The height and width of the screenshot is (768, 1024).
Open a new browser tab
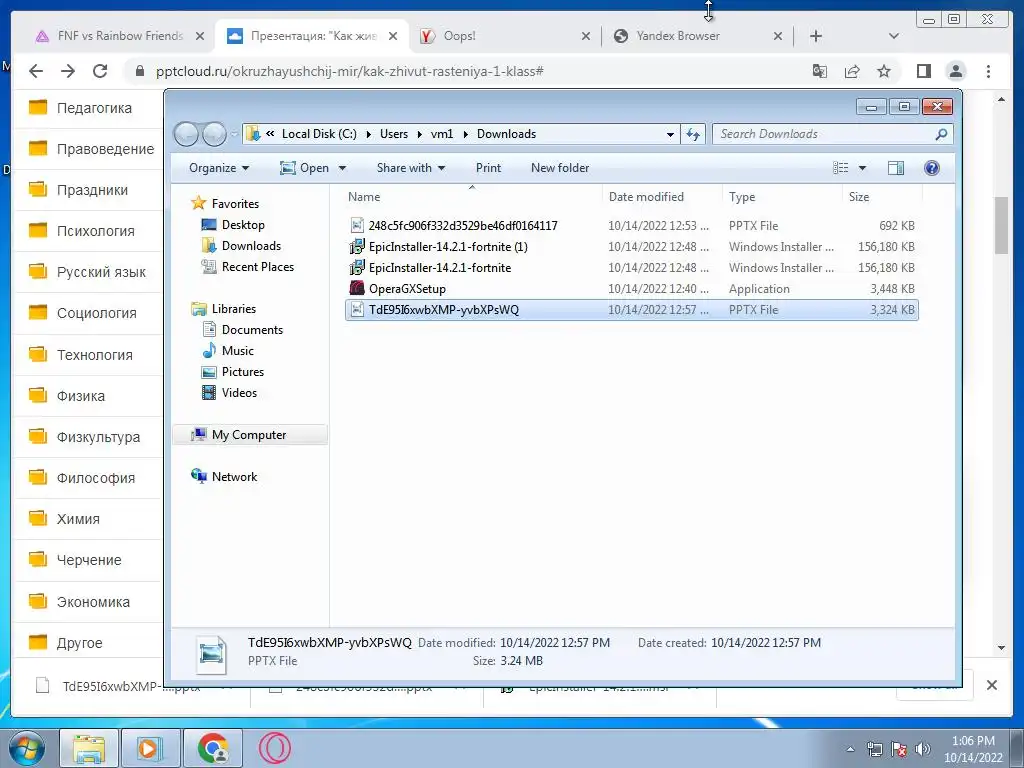pos(816,36)
